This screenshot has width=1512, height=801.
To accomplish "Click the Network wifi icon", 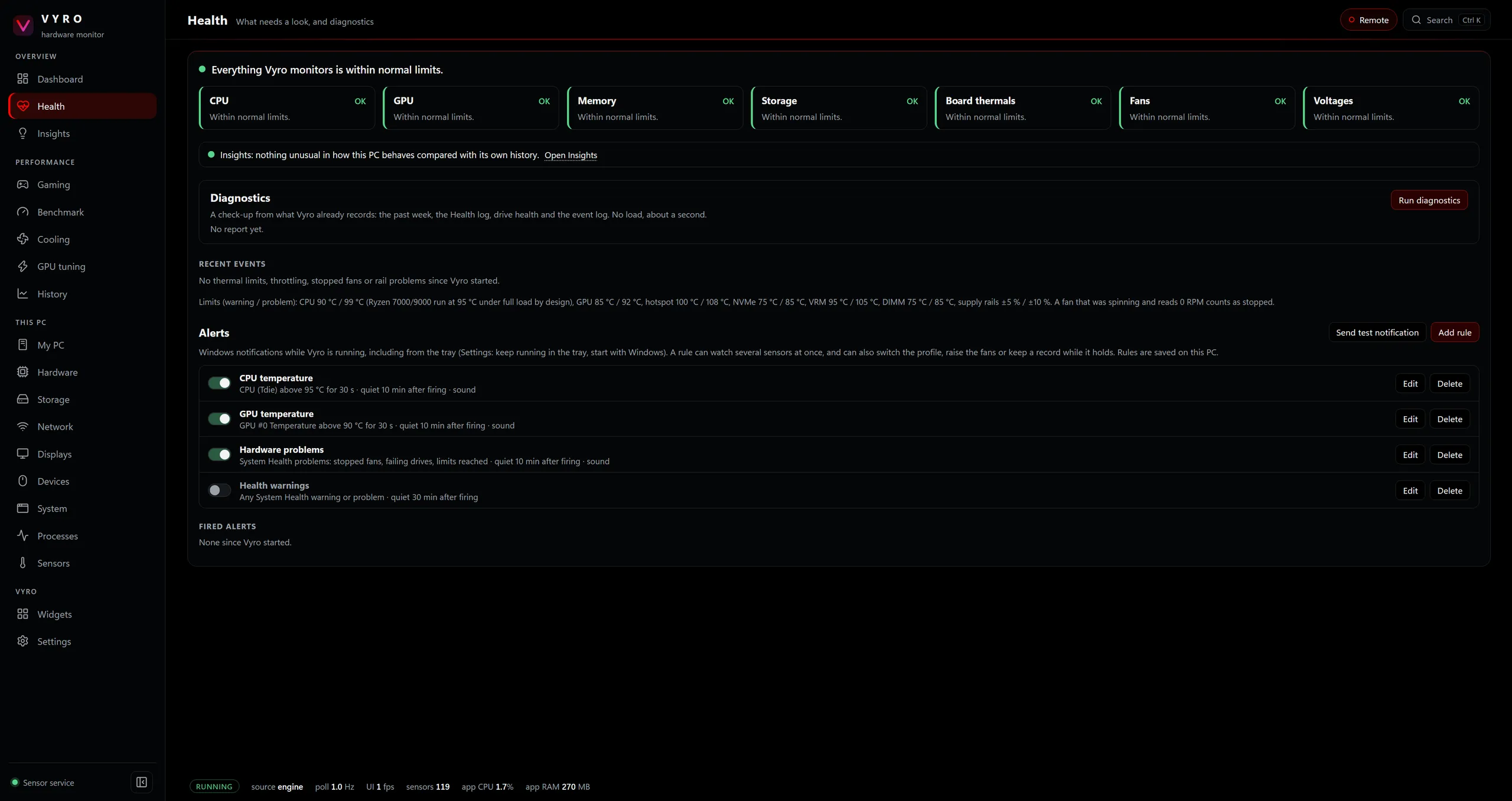I will (x=22, y=426).
